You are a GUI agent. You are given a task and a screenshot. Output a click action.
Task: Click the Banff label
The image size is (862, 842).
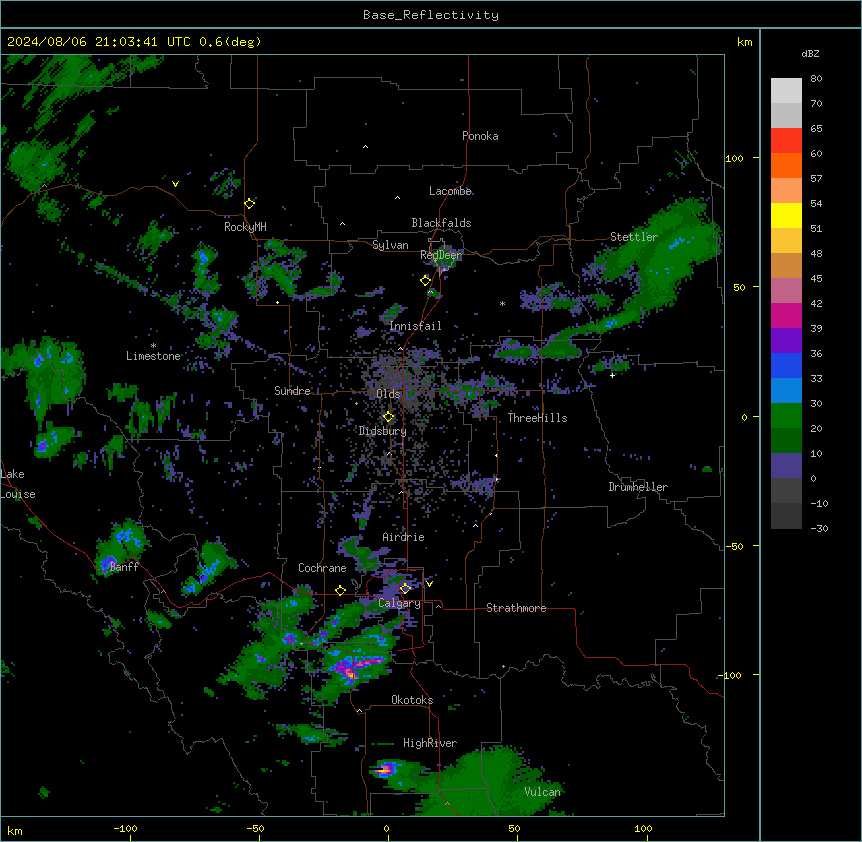tap(124, 567)
